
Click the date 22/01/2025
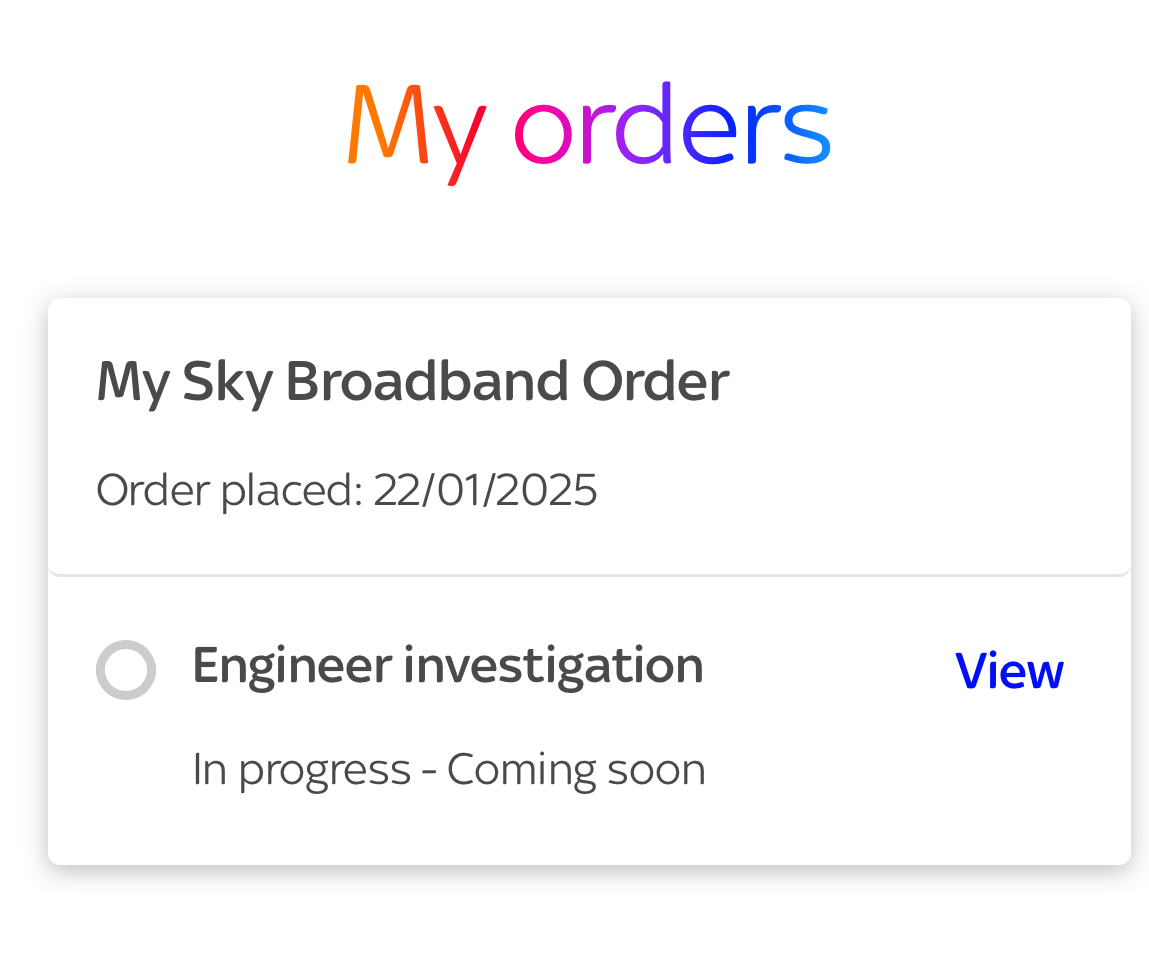(485, 490)
